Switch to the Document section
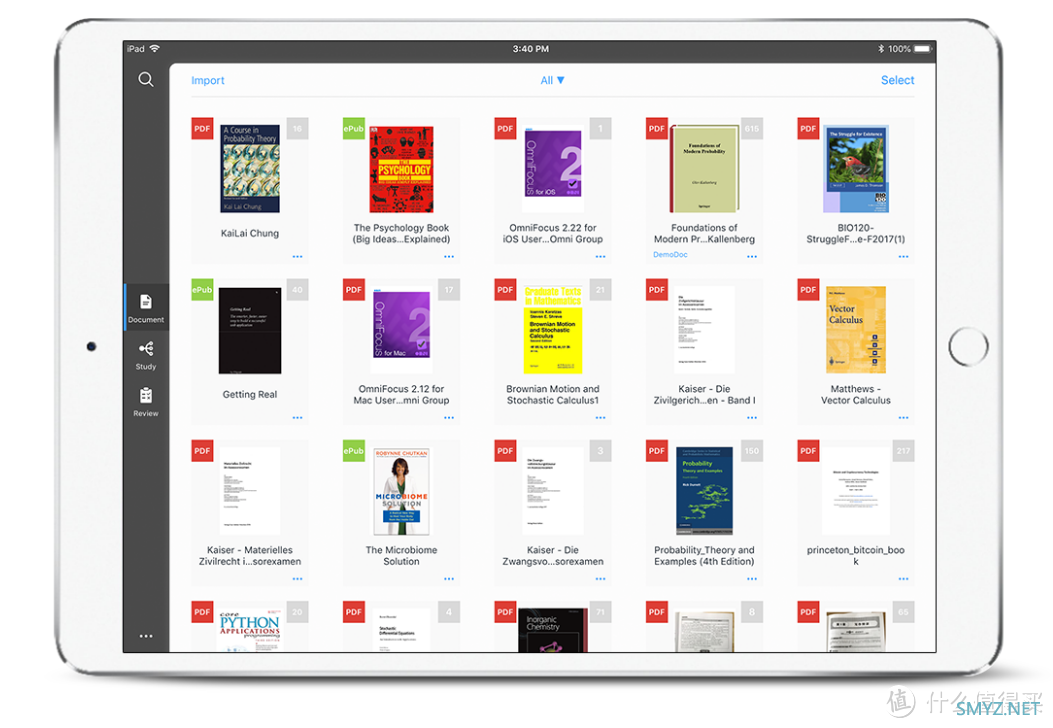 click(x=146, y=308)
